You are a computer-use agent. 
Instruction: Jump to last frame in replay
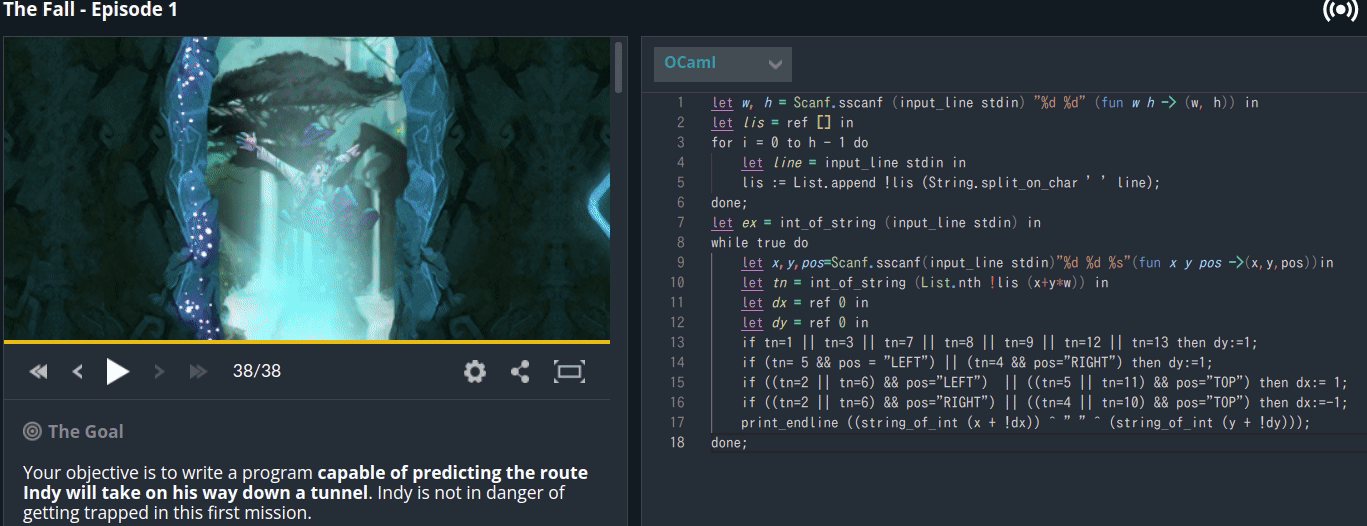[198, 372]
